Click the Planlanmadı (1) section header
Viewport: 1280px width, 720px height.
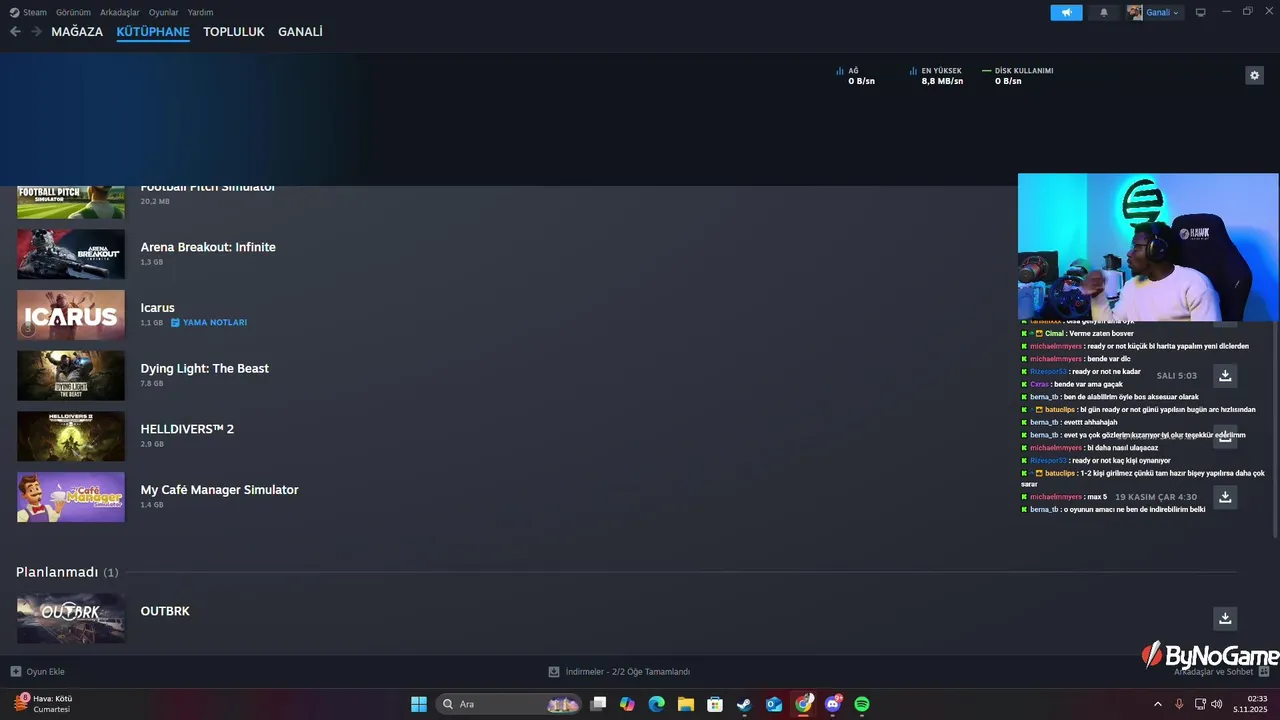click(67, 572)
